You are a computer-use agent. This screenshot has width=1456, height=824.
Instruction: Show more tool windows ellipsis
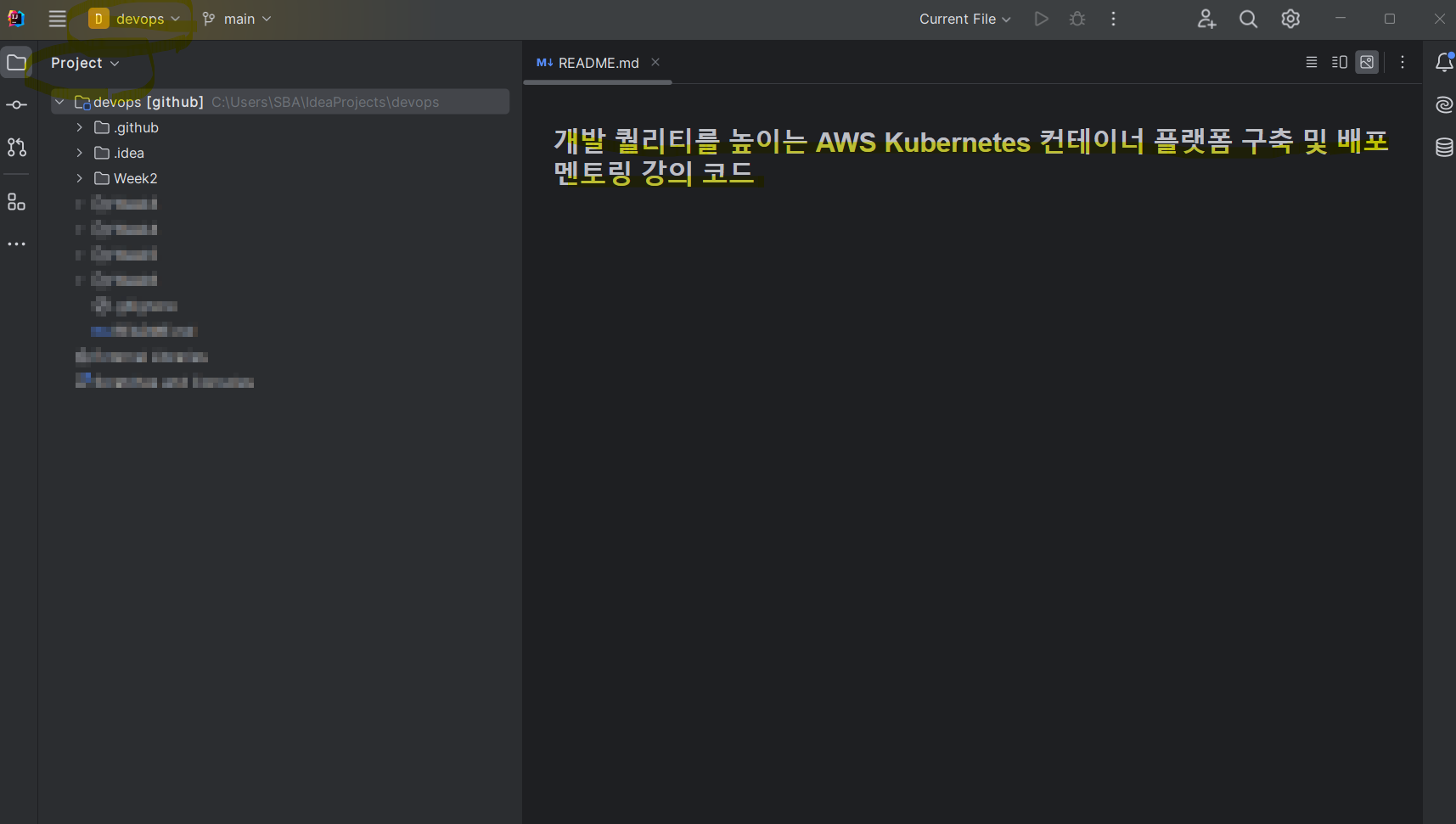16,244
